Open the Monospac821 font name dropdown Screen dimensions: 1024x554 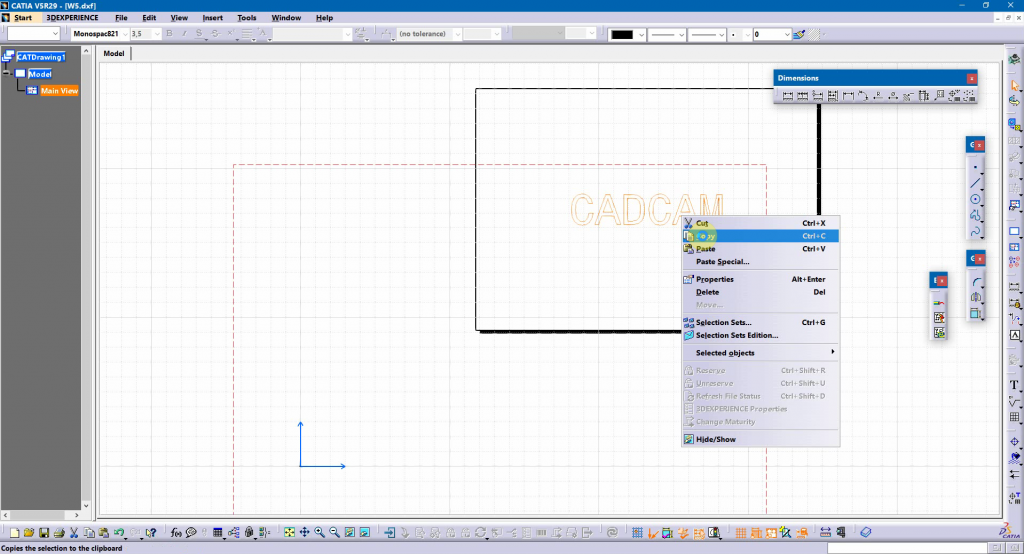pos(125,34)
